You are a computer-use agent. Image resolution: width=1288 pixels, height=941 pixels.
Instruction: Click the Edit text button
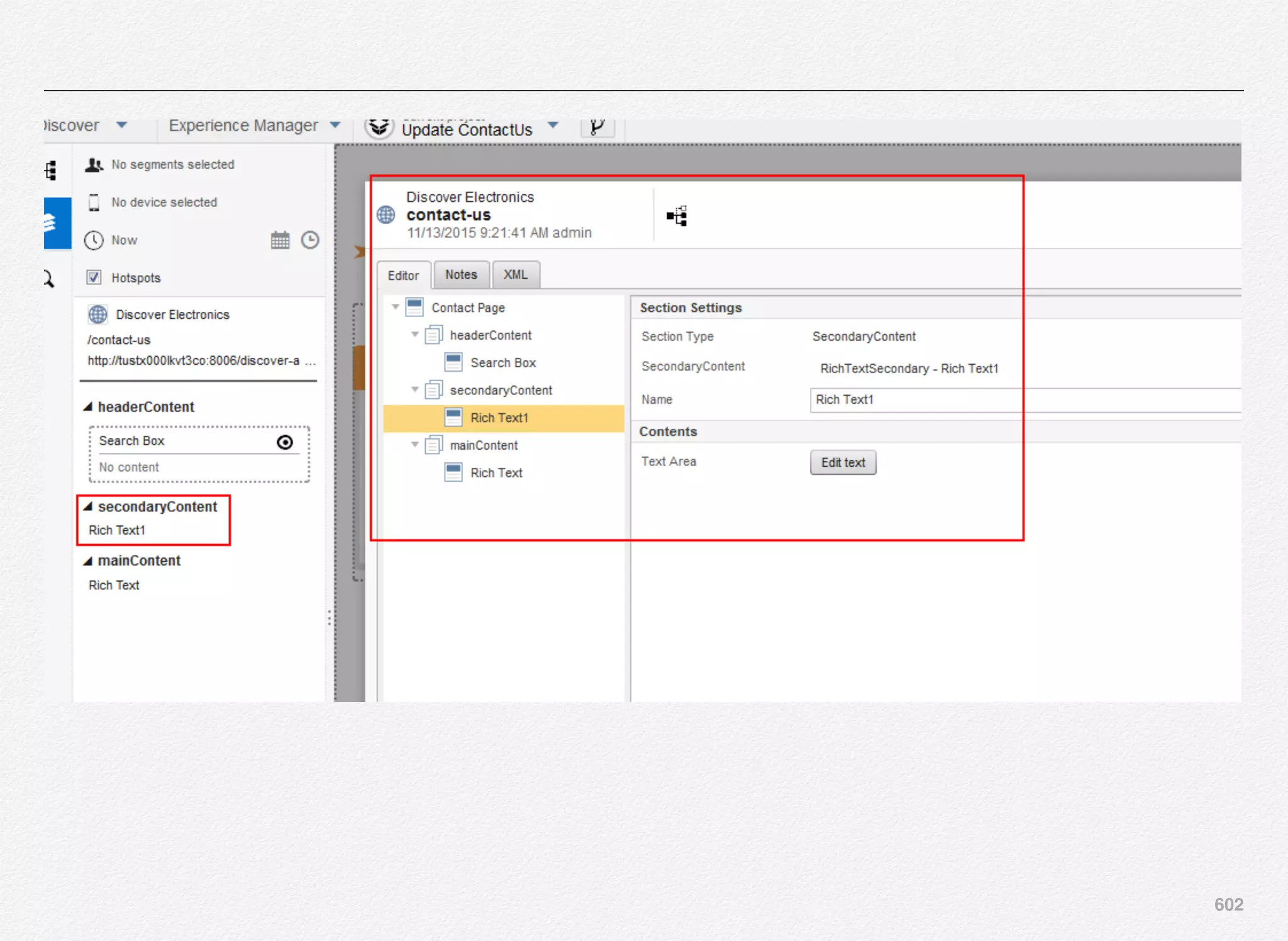(843, 462)
